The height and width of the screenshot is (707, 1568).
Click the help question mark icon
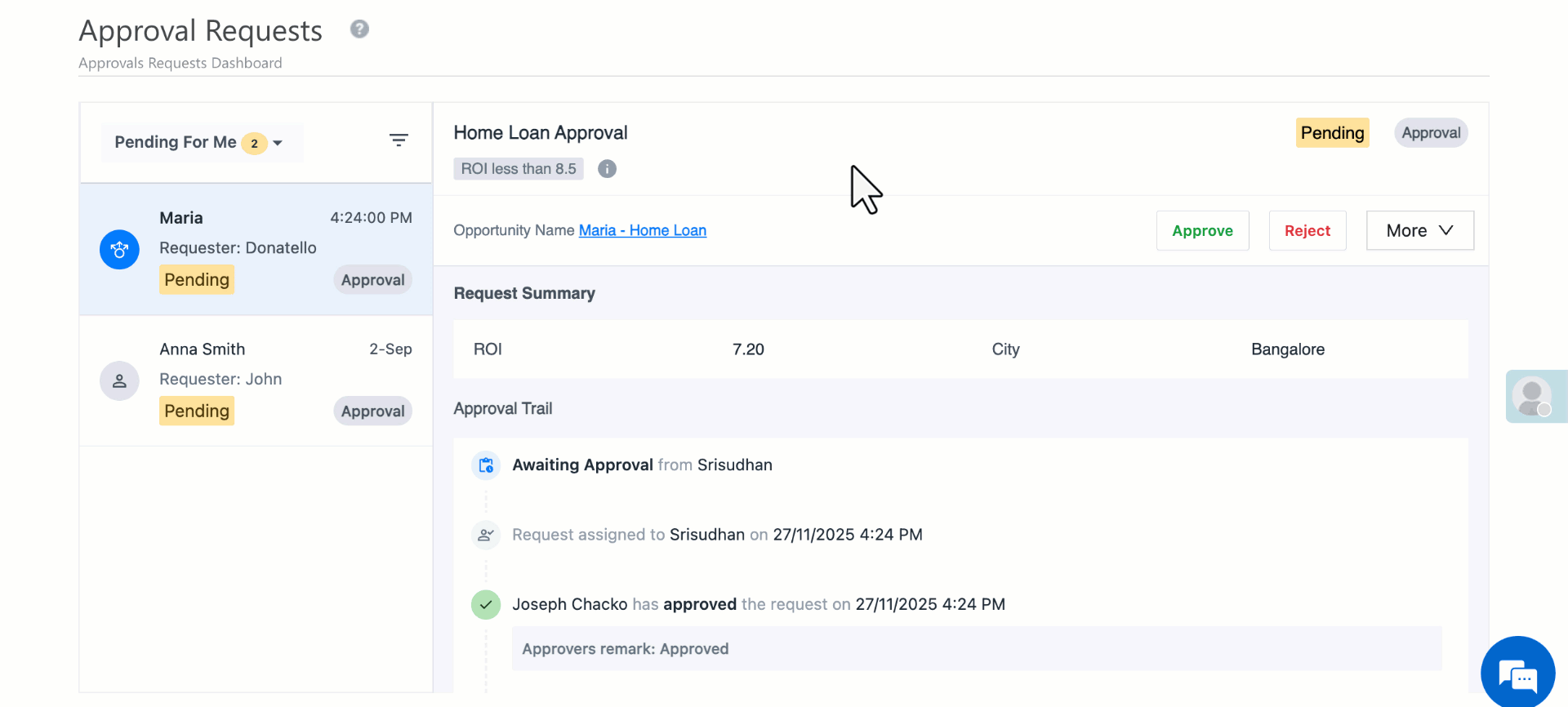click(359, 29)
